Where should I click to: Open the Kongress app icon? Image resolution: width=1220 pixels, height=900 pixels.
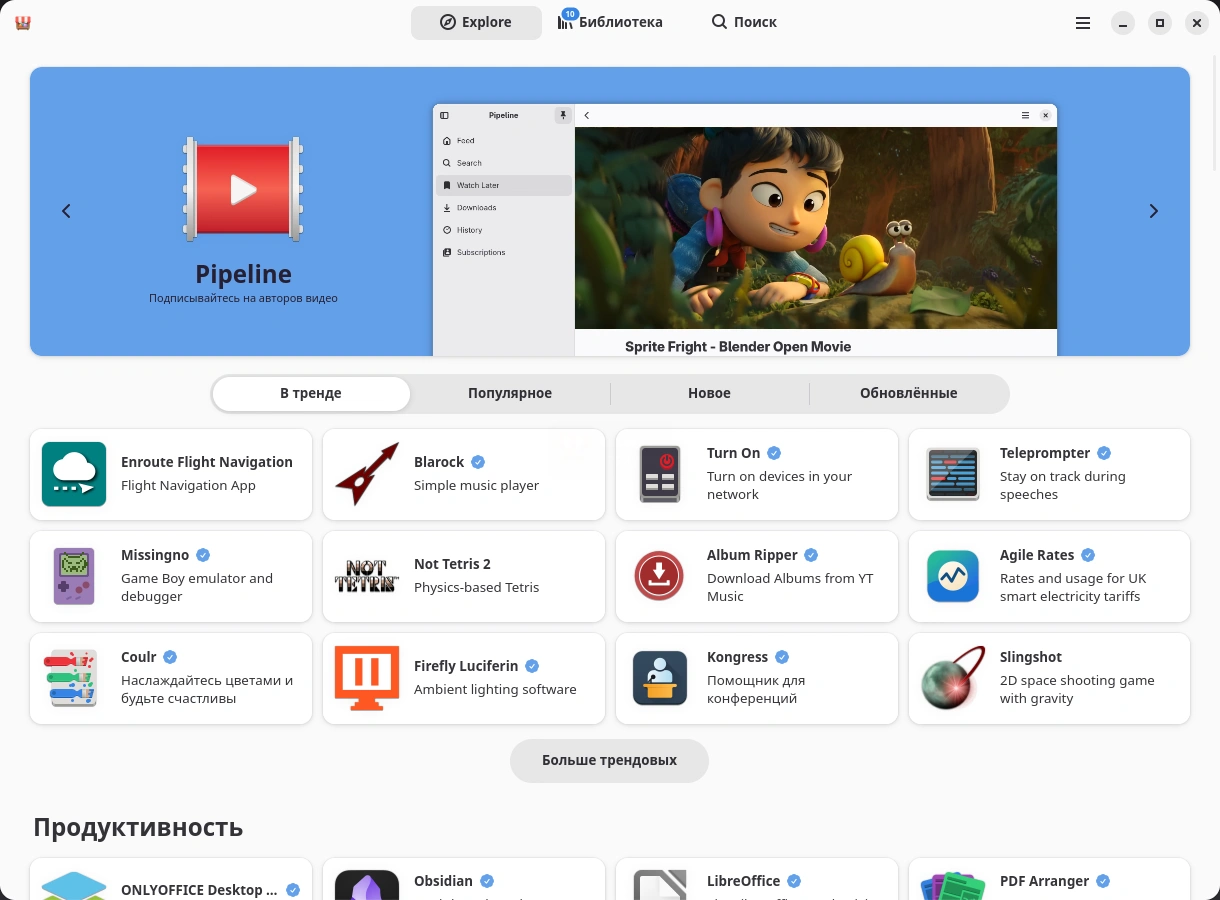coord(660,678)
